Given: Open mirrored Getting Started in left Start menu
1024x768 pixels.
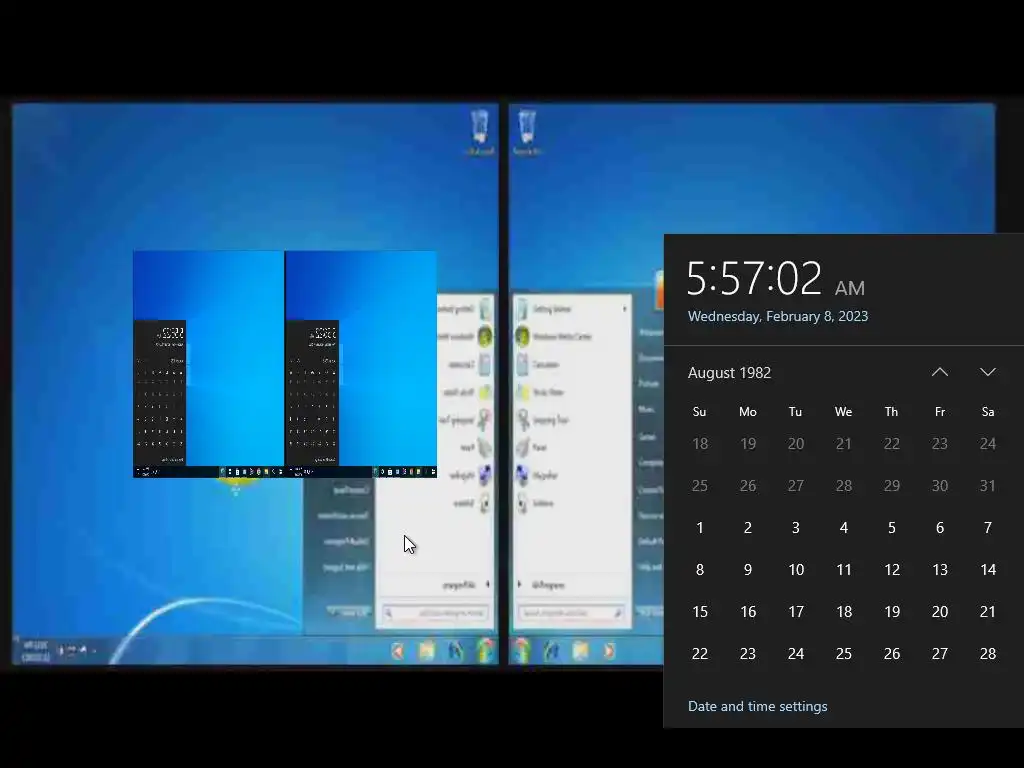Looking at the screenshot, I should pos(465,309).
